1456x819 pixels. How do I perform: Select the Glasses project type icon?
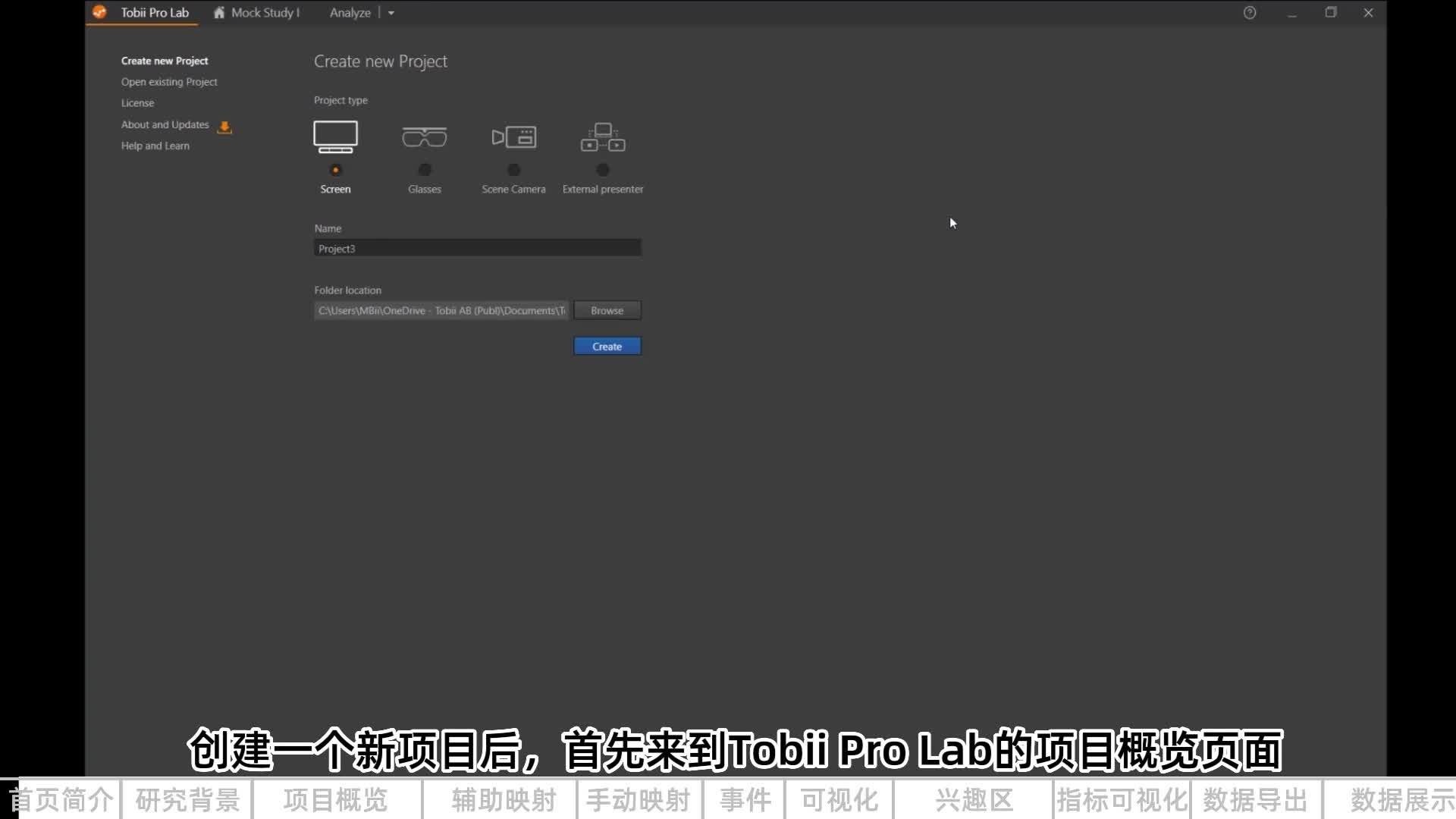[x=424, y=136]
